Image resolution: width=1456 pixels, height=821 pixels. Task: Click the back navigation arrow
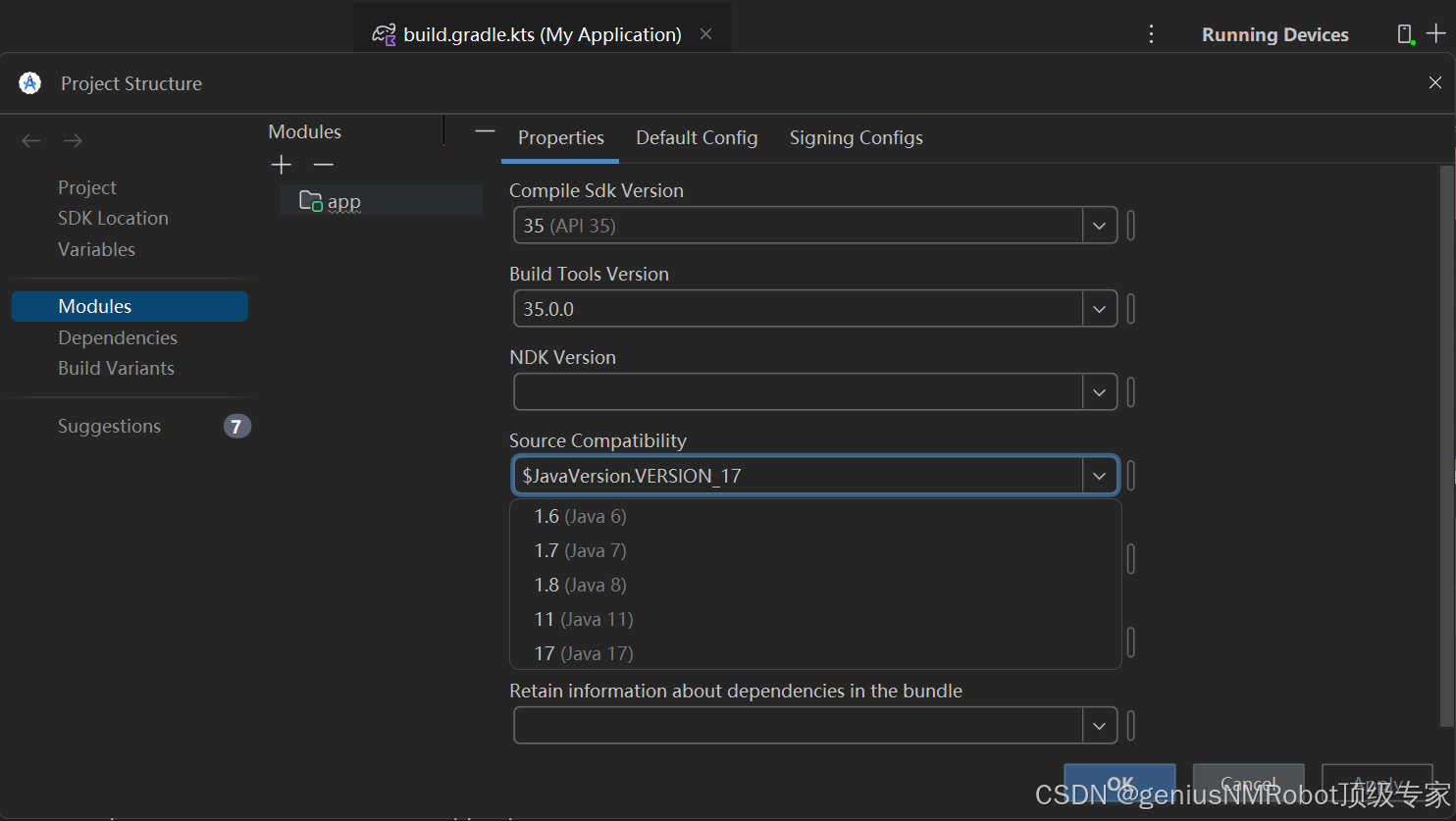point(30,141)
